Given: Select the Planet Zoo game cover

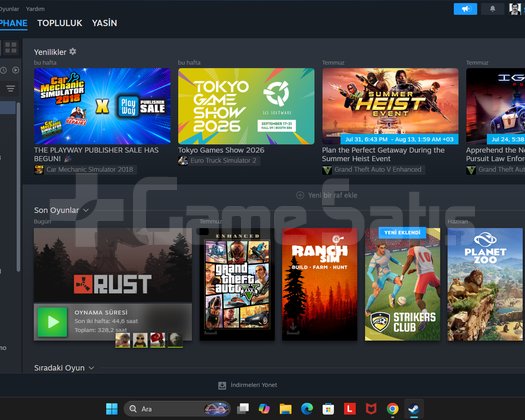Looking at the screenshot, I should (x=485, y=284).
